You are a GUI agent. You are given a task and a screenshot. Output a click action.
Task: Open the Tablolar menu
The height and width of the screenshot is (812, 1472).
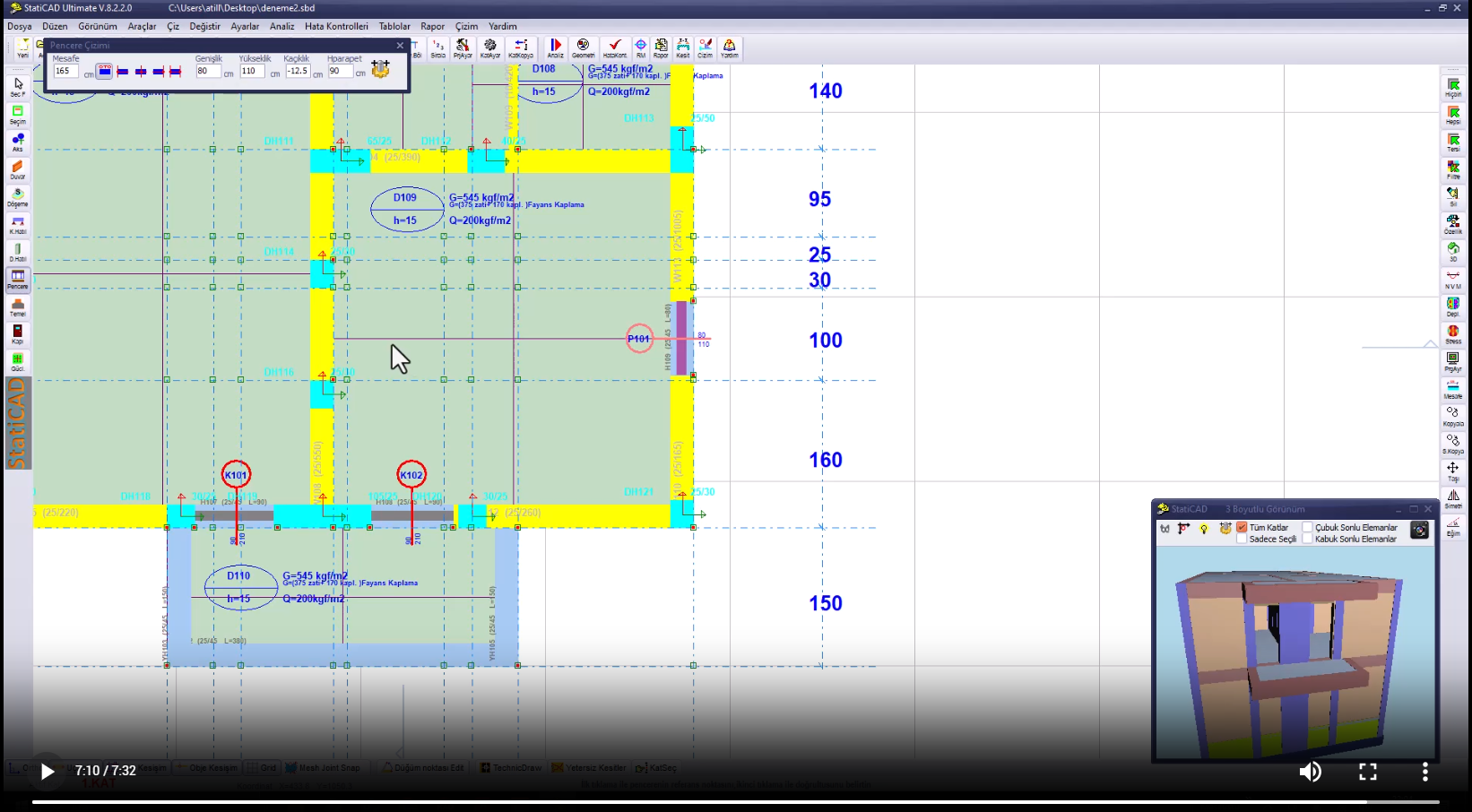point(394,26)
